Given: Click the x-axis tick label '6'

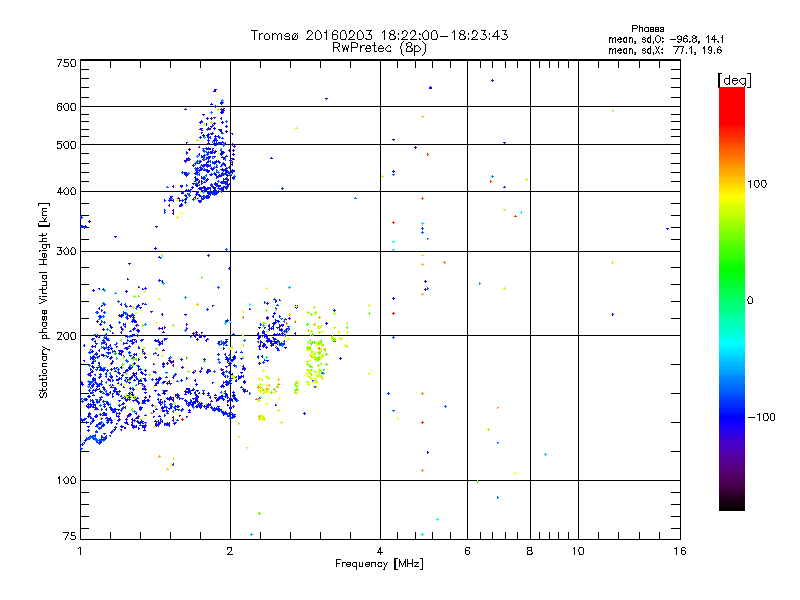Looking at the screenshot, I should click(x=467, y=551).
